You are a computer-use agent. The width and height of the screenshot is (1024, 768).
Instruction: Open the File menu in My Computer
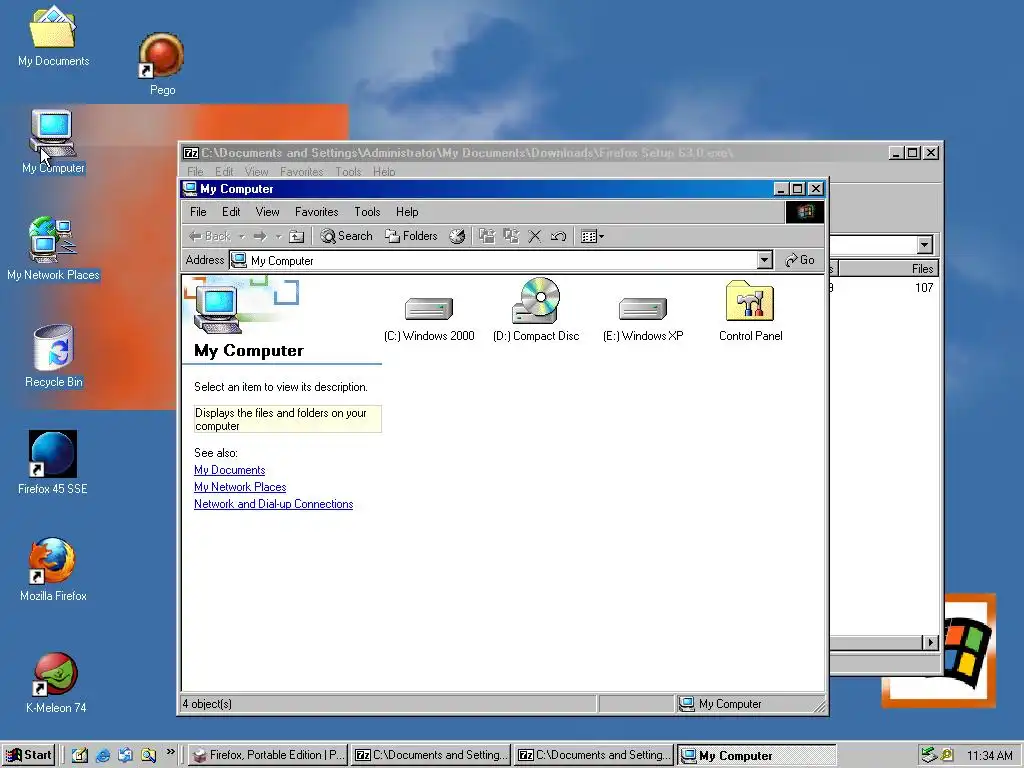point(198,212)
